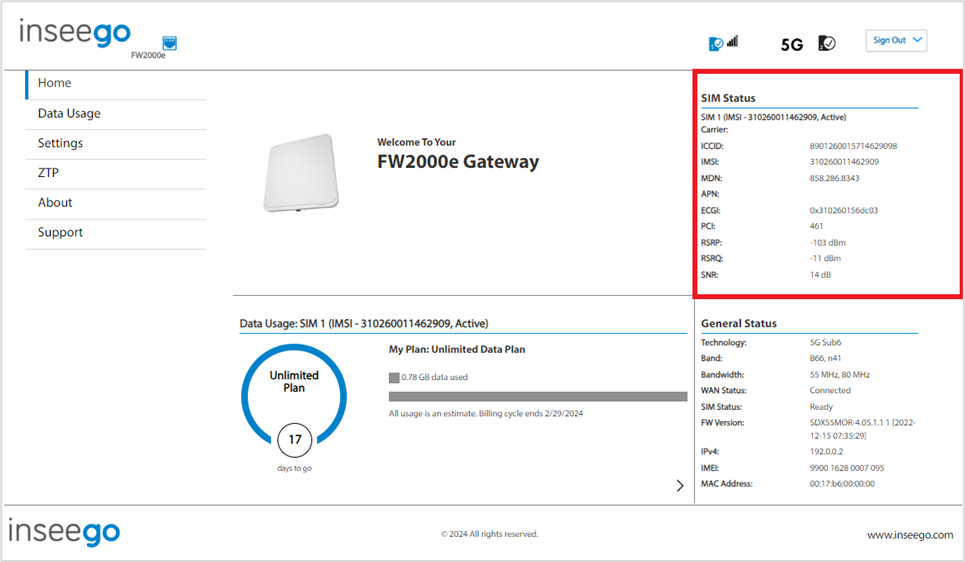Click the FW Version value SDX55MOR-4.05.1.1
The height and width of the screenshot is (562, 965).
pos(862,429)
